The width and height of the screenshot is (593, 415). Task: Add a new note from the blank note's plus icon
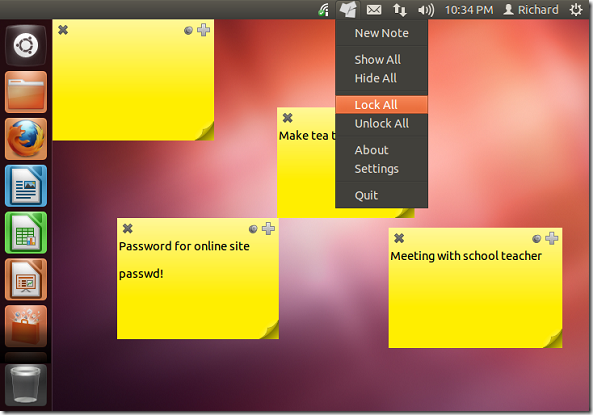(203, 30)
